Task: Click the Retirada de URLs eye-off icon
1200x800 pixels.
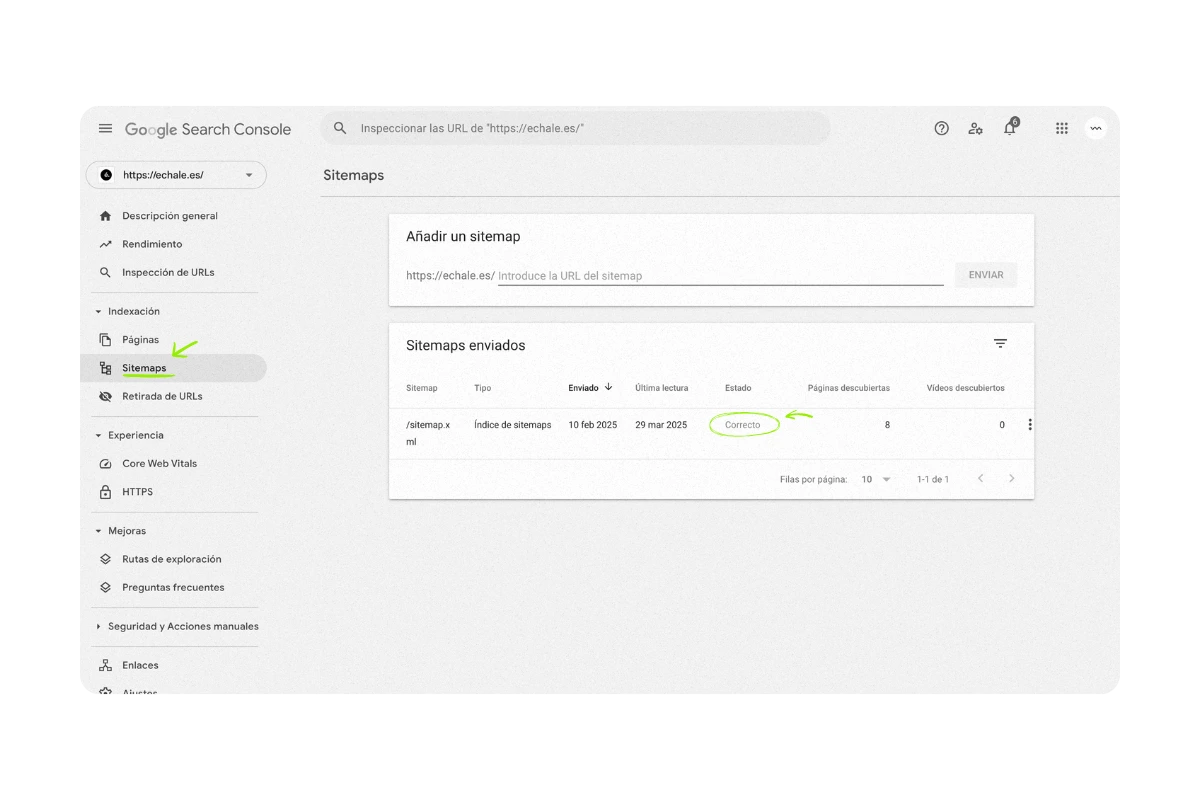Action: 105,396
